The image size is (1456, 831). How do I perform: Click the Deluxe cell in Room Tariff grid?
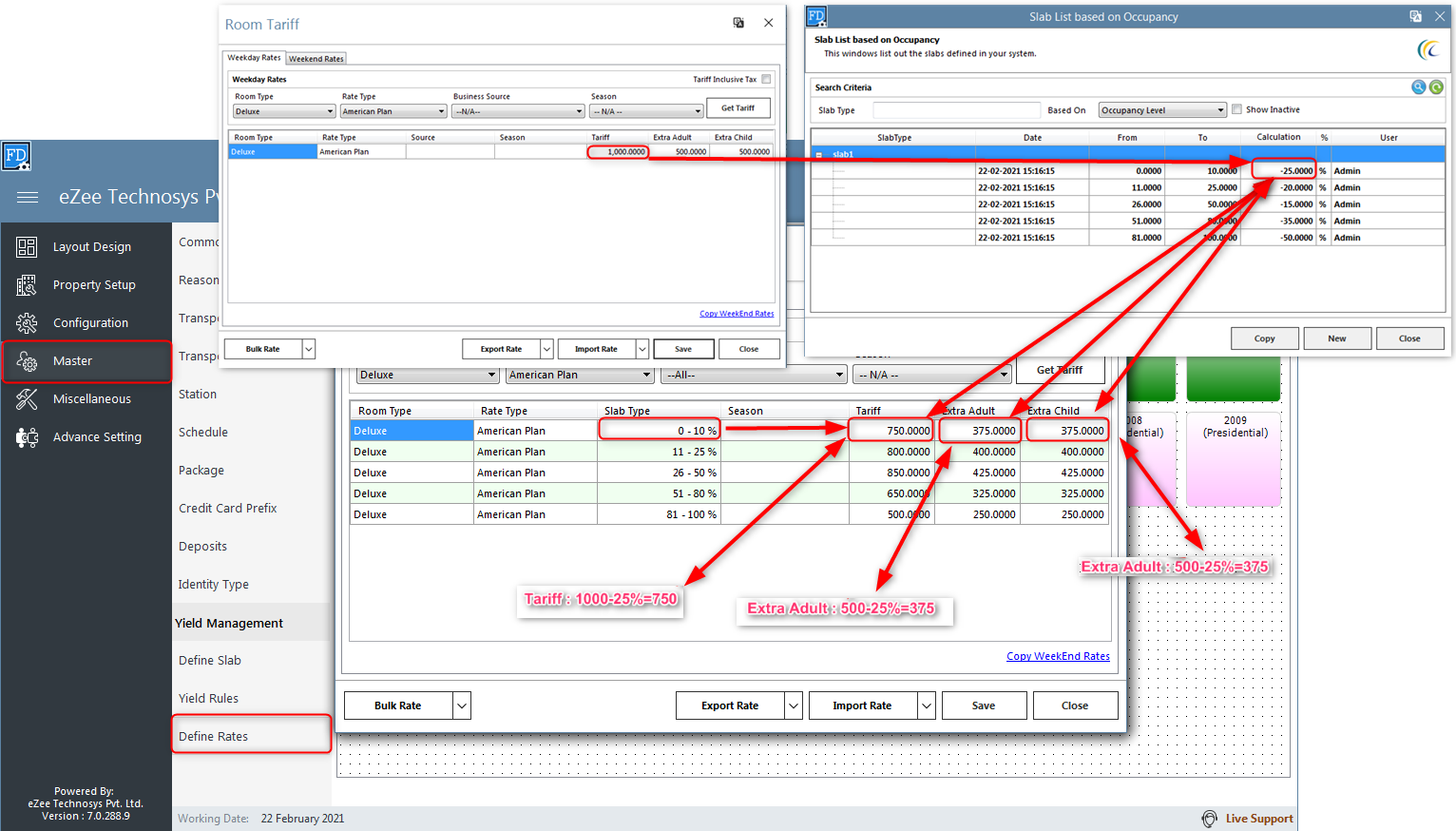(273, 152)
